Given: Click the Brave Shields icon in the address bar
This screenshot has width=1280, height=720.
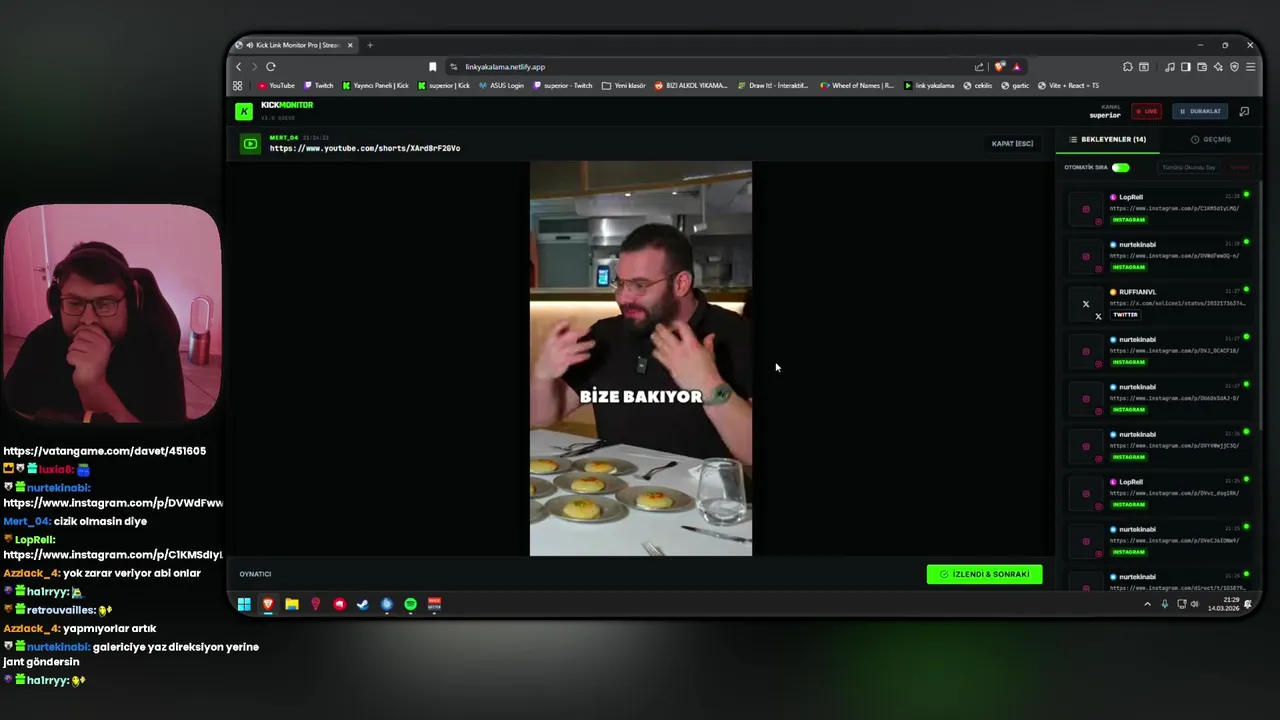Looking at the screenshot, I should tap(1000, 67).
